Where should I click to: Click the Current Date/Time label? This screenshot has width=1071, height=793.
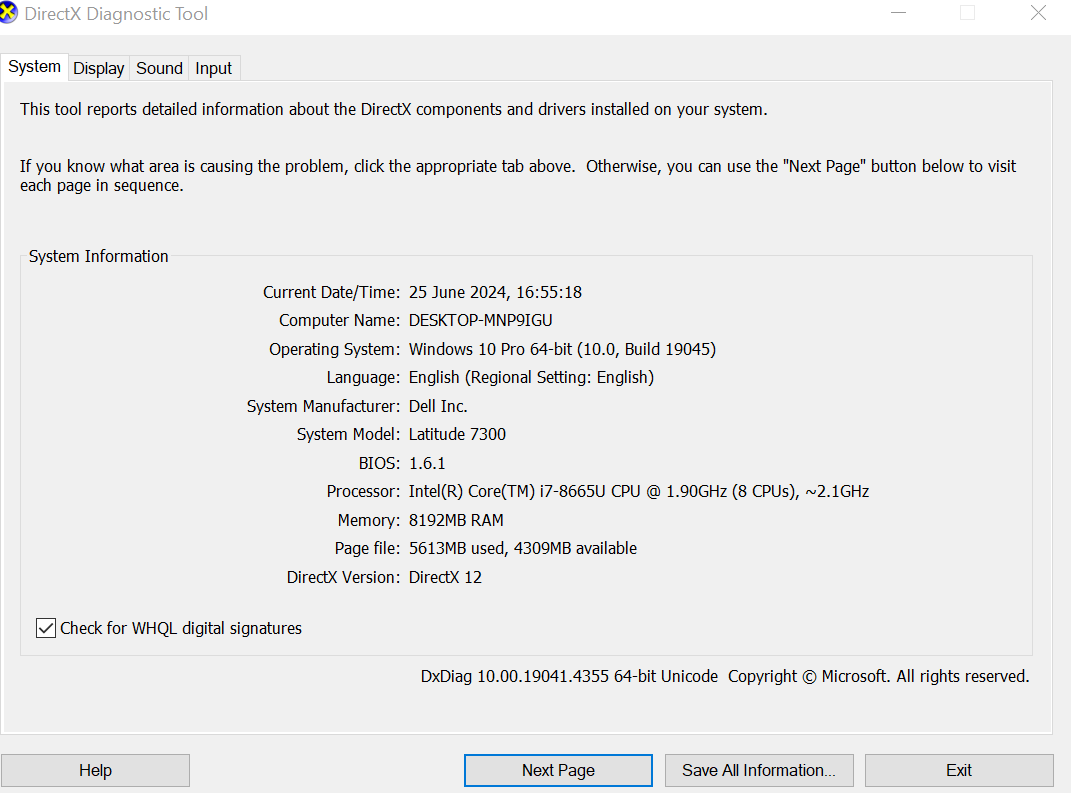point(331,292)
